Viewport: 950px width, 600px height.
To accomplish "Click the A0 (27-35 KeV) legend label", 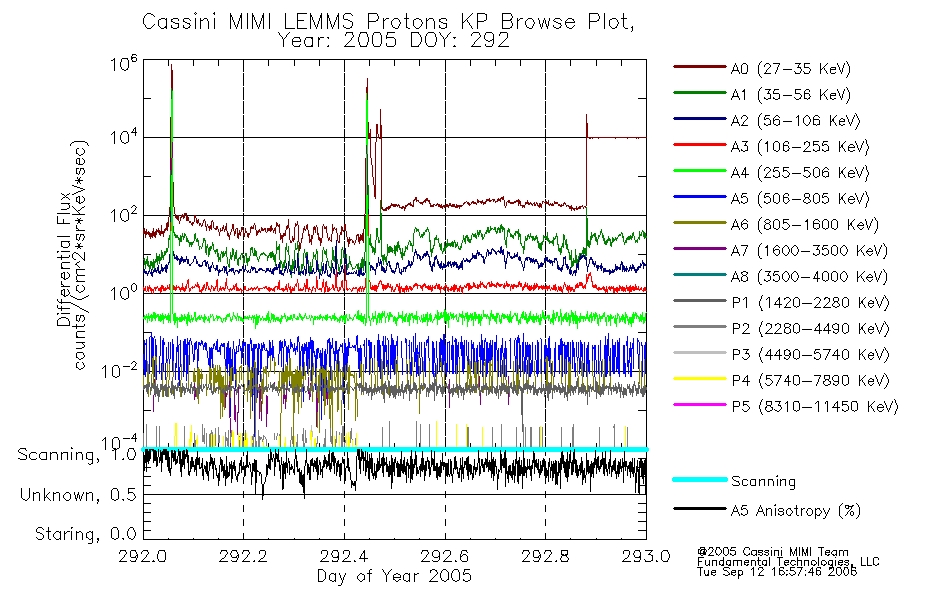I will [x=791, y=69].
